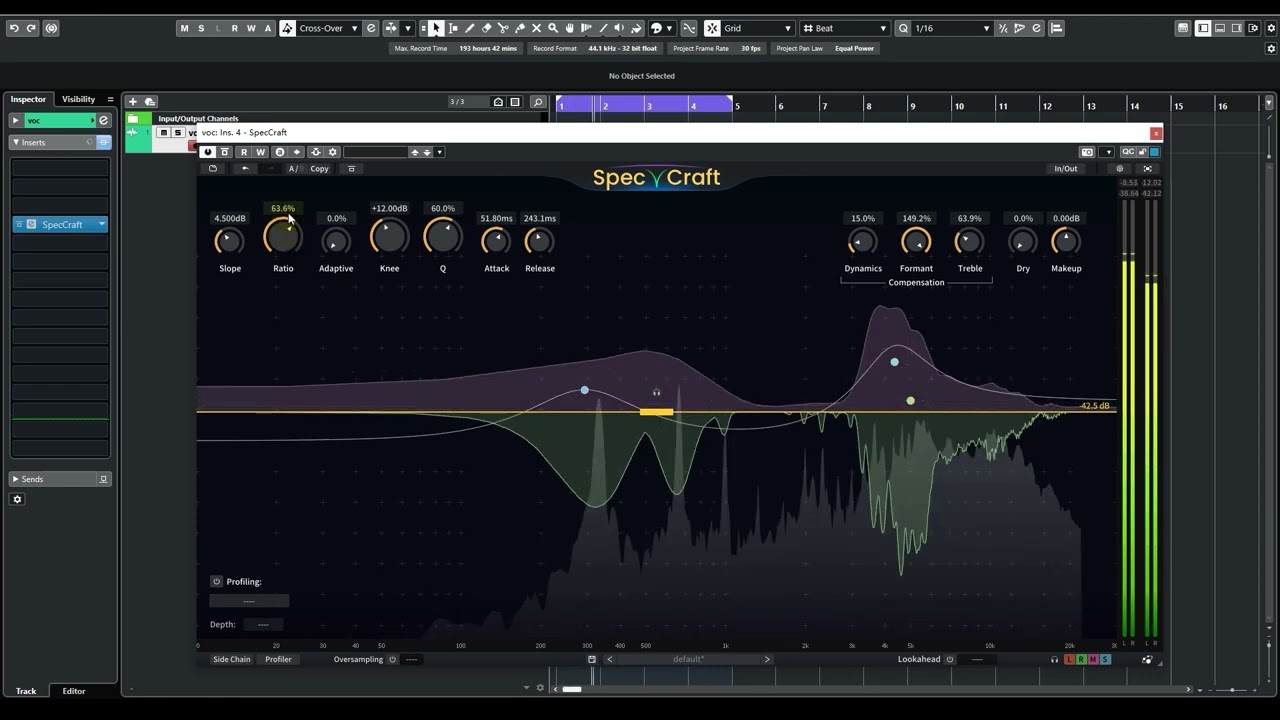
Task: Click ruler bar marker 9
Action: [x=912, y=106]
